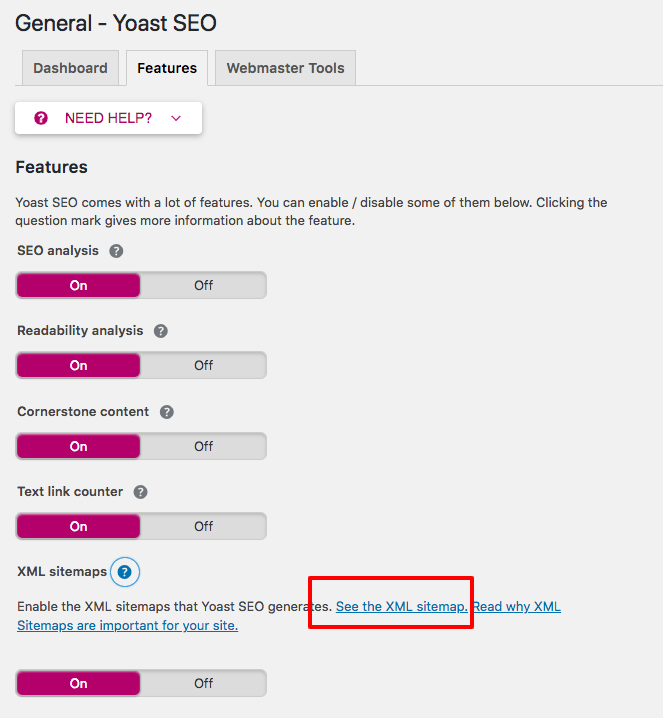
Task: Click the SEO analysis question mark icon
Action: pyautogui.click(x=116, y=251)
